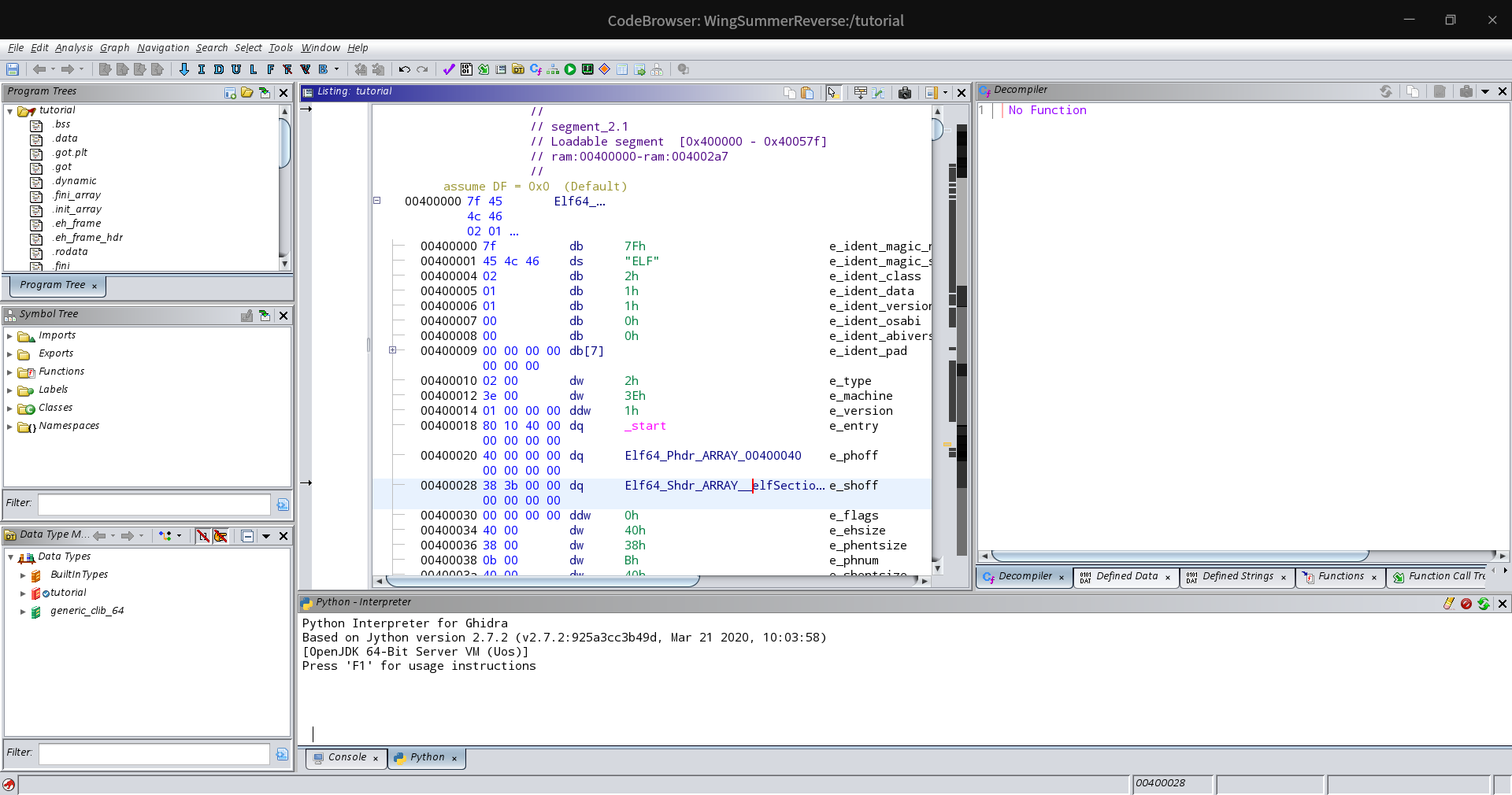The height and width of the screenshot is (795, 1512).
Task: Open the Decompiler panel menu arrow
Action: point(1485,91)
